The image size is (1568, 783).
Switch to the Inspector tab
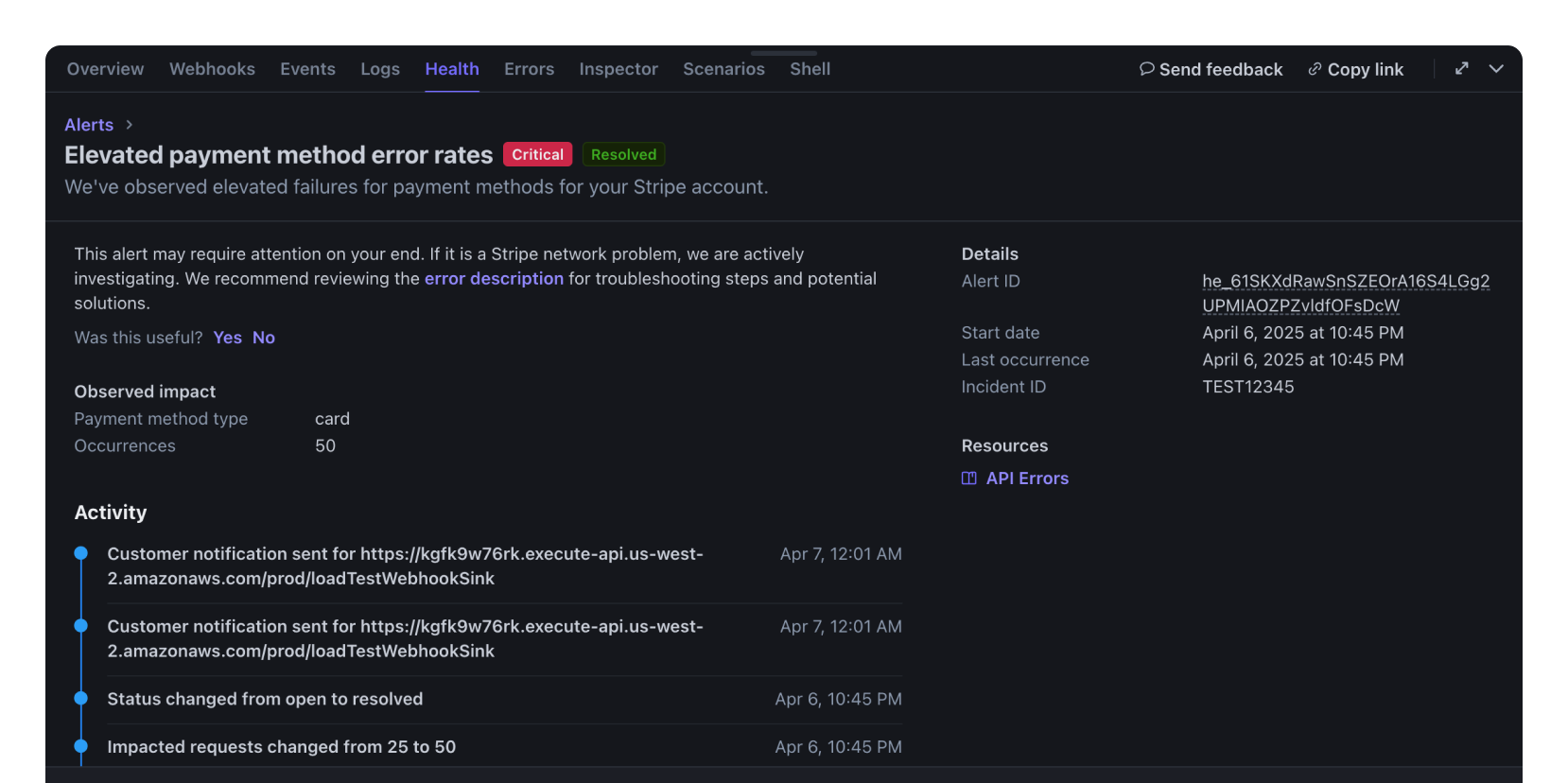coord(618,69)
